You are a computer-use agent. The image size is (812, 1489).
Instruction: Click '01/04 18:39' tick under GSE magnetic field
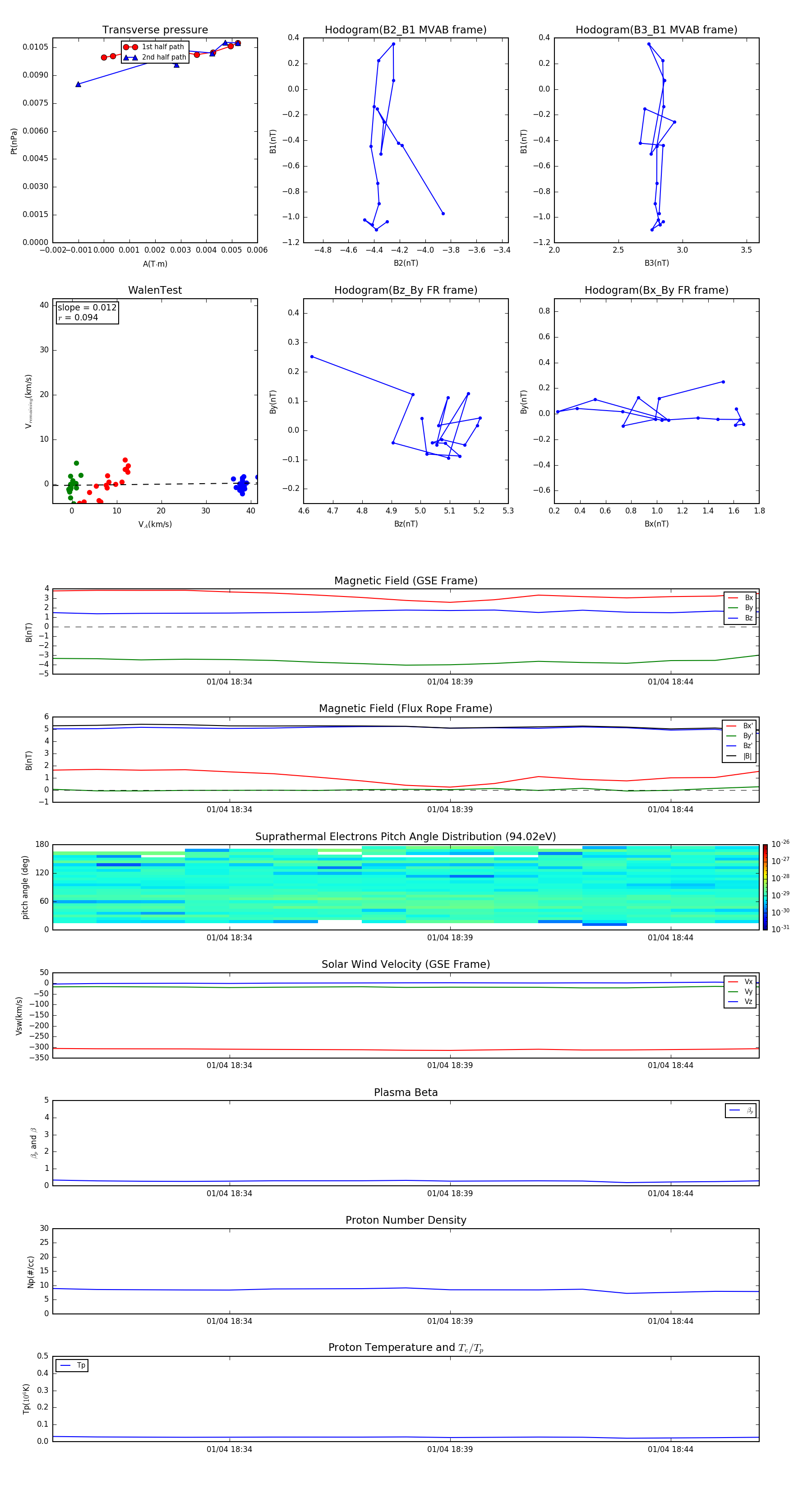[450, 682]
